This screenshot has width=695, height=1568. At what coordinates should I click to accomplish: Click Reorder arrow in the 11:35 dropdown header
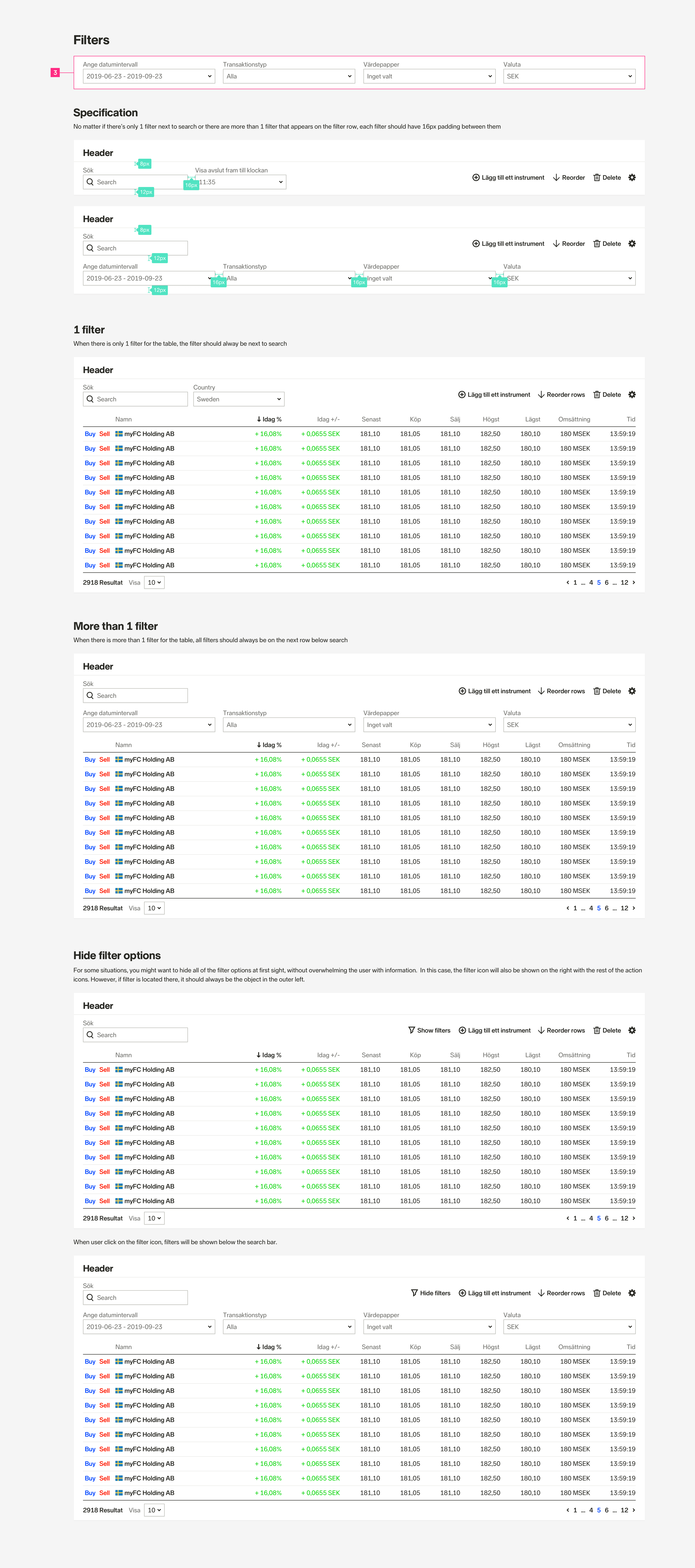(556, 178)
